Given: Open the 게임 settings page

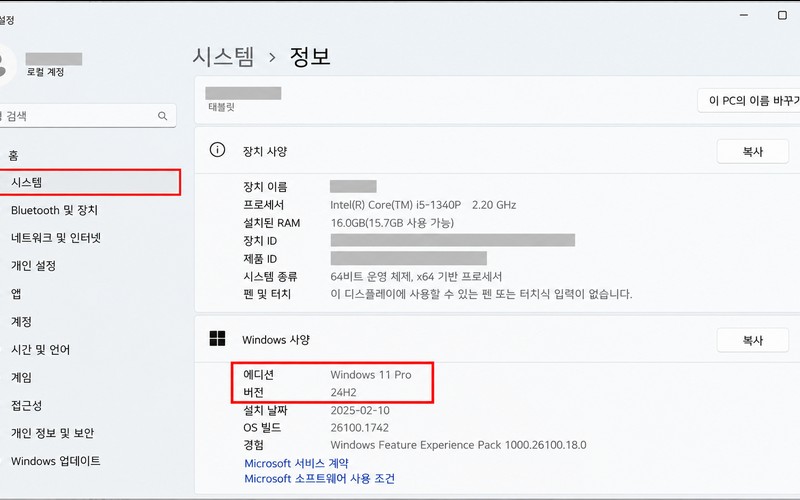Looking at the screenshot, I should (x=21, y=378).
